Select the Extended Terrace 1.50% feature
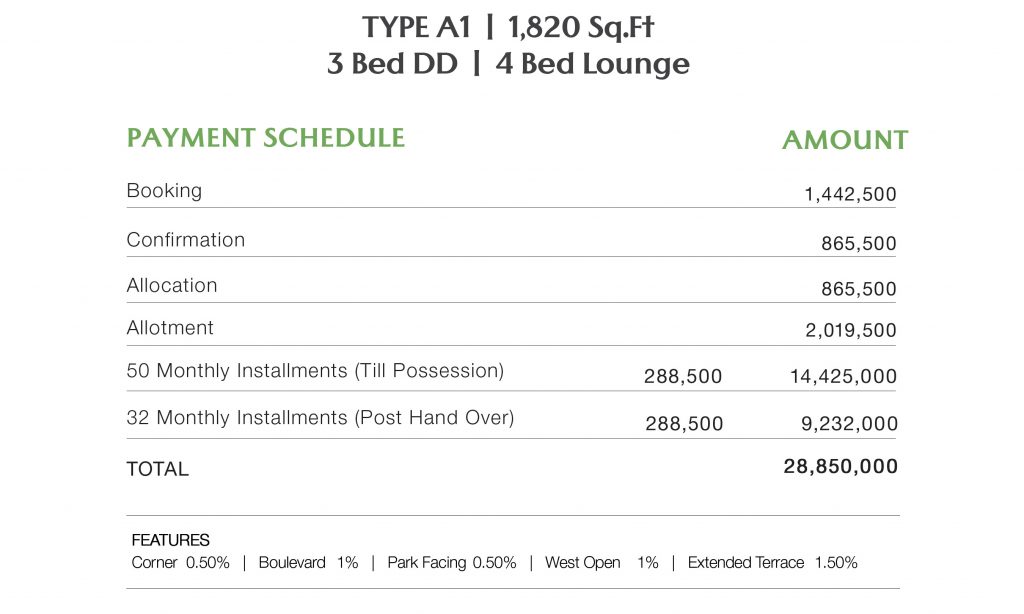 click(x=772, y=563)
